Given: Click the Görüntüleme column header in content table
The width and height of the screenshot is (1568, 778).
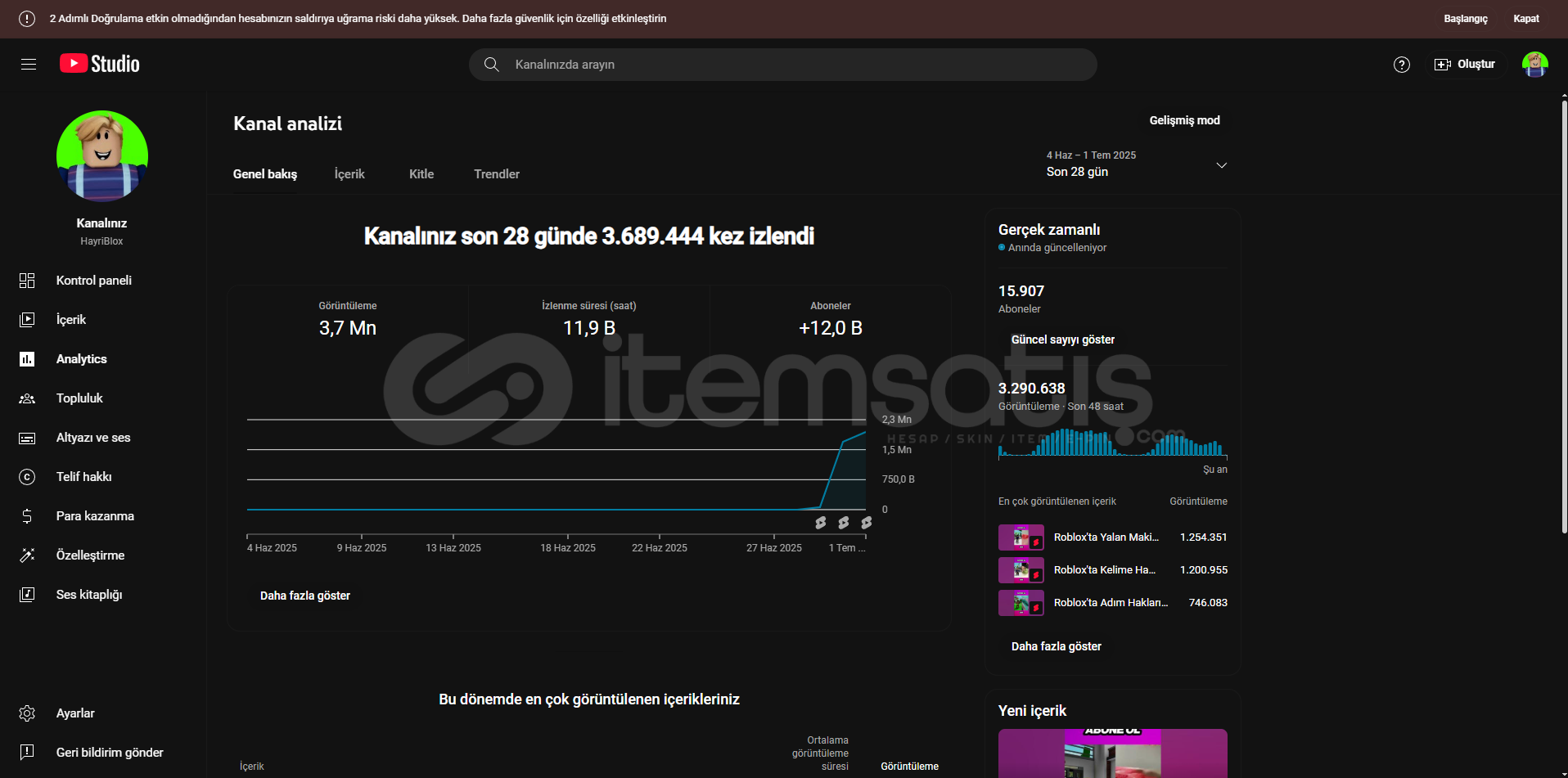Looking at the screenshot, I should 910,767.
